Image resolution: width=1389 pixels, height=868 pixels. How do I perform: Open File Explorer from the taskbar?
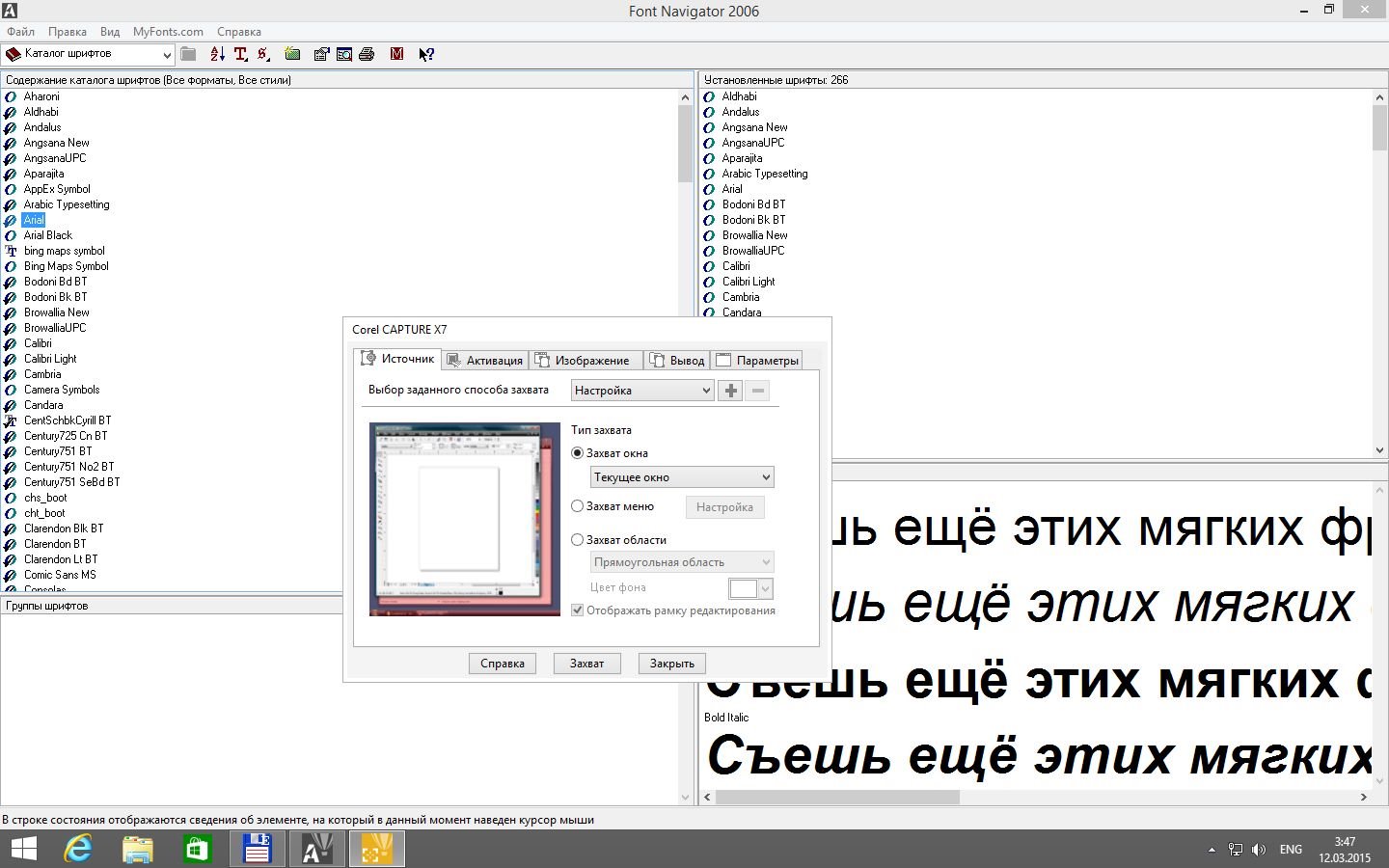point(138,849)
